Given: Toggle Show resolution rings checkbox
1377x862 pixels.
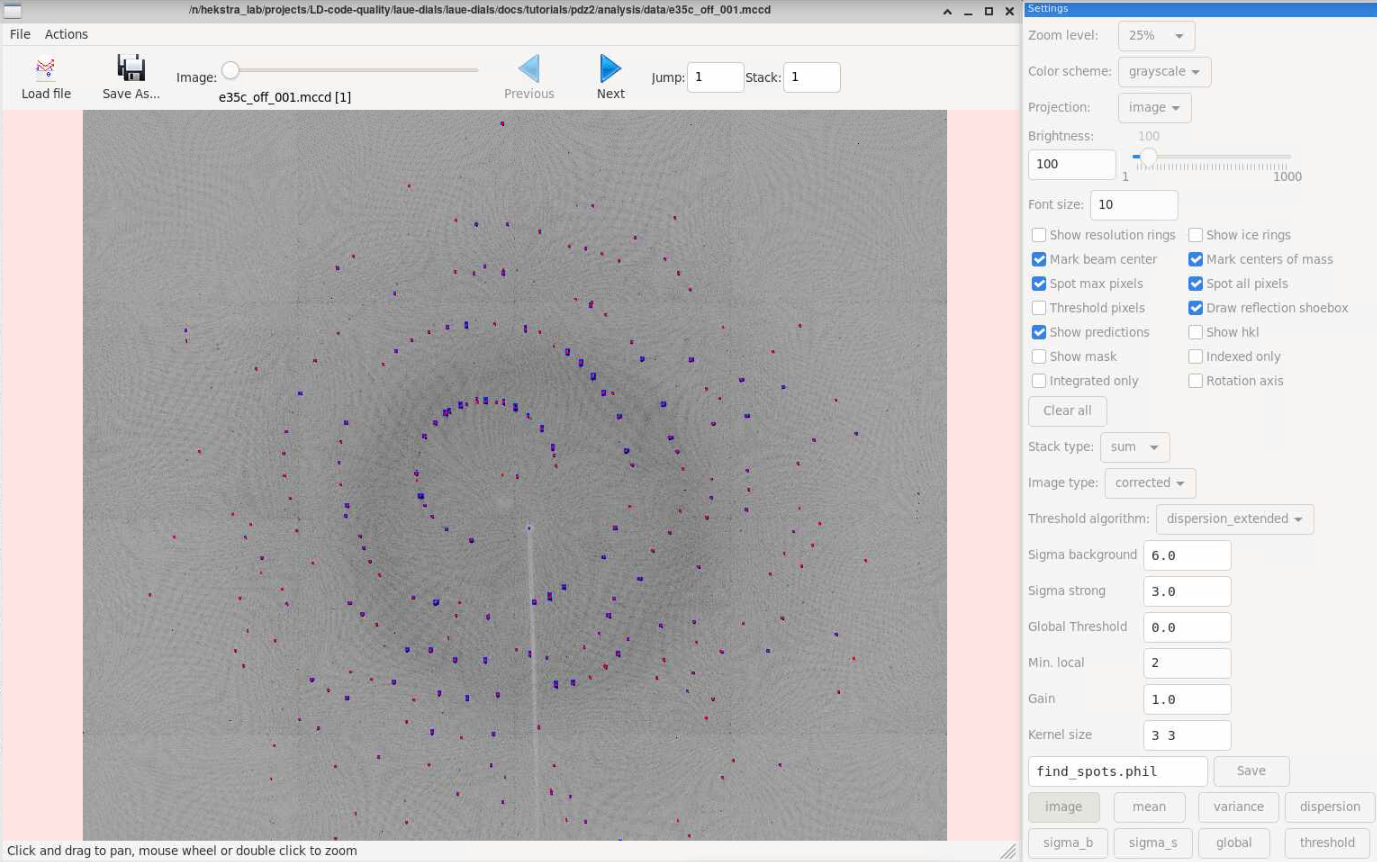Looking at the screenshot, I should click(1039, 235).
